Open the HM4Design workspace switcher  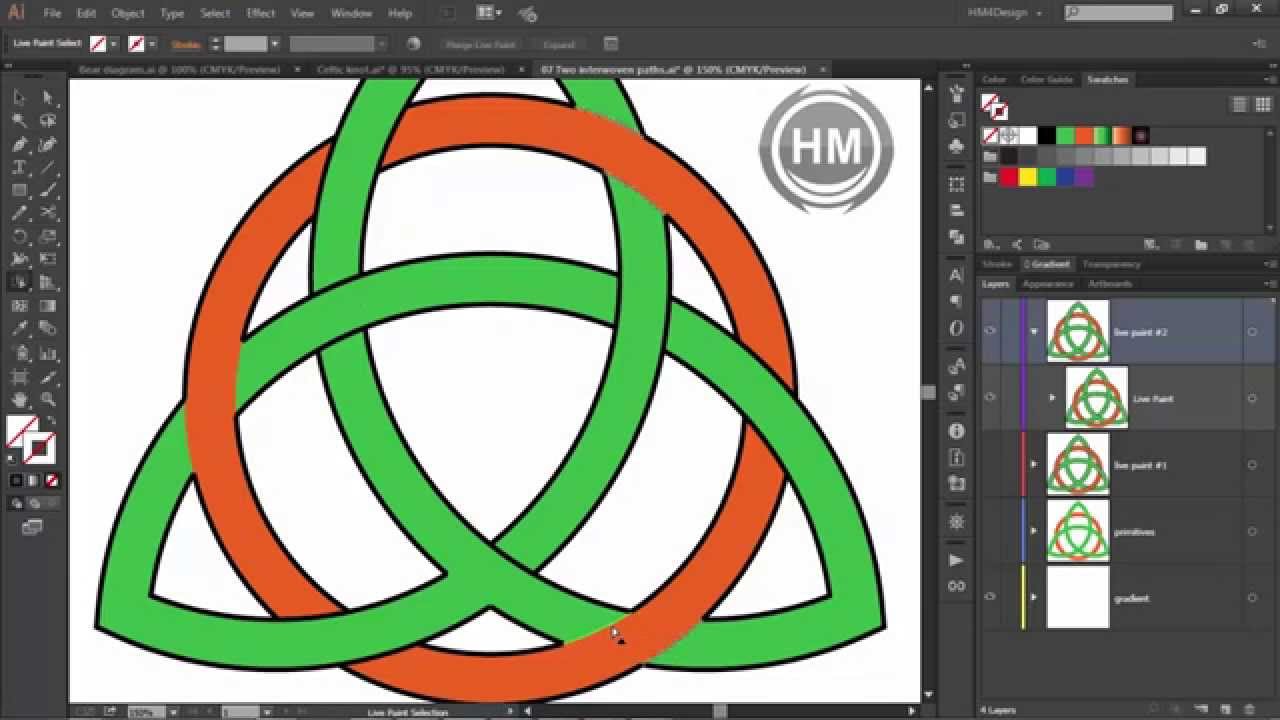1005,13
